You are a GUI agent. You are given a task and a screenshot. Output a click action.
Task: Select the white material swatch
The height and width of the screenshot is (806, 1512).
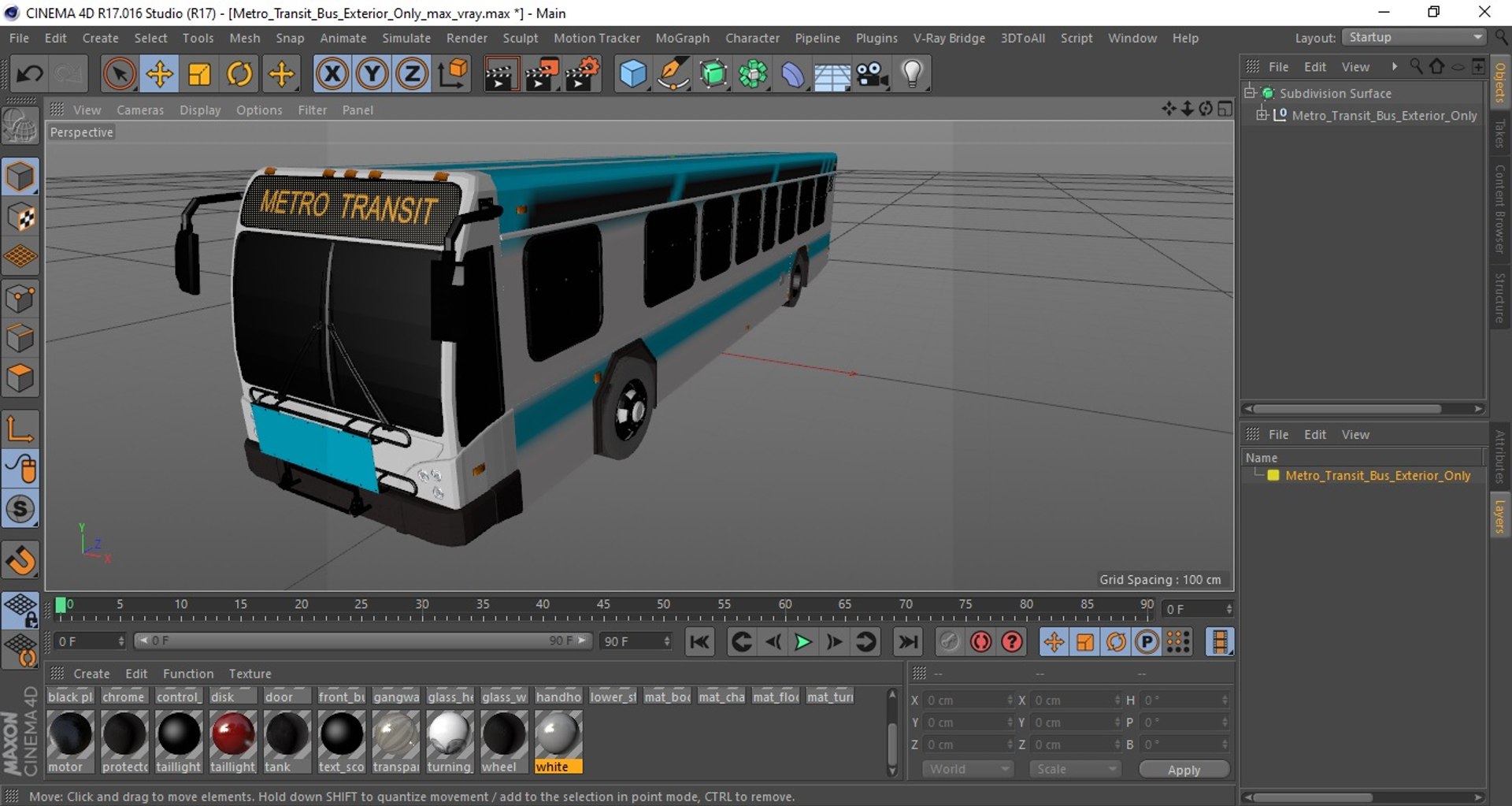click(x=558, y=734)
